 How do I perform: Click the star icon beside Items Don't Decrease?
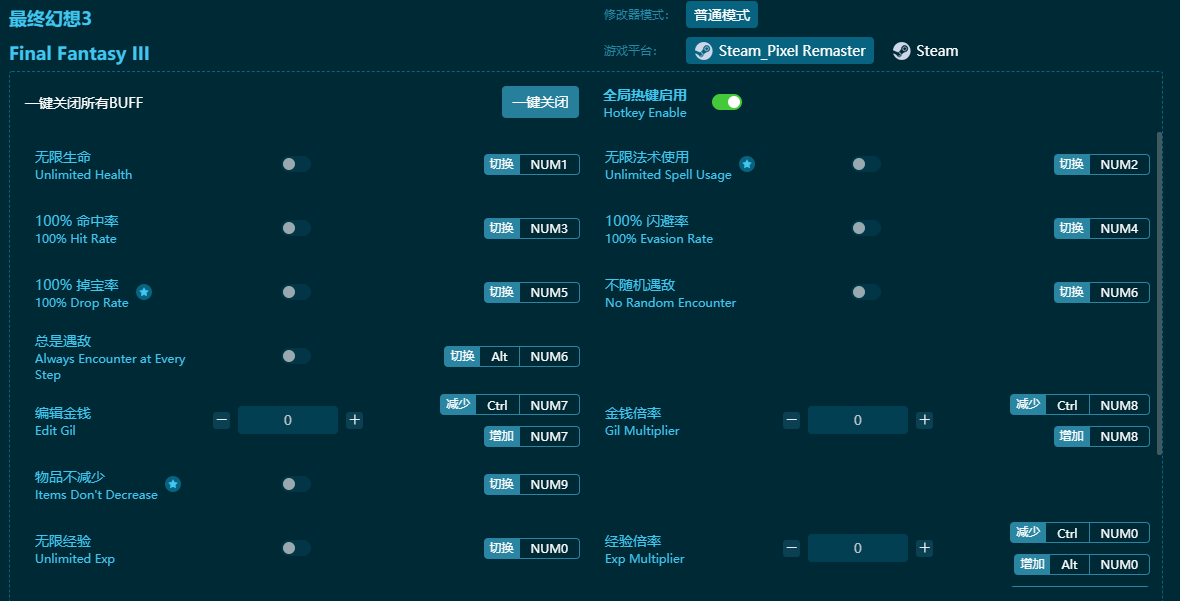tap(173, 484)
